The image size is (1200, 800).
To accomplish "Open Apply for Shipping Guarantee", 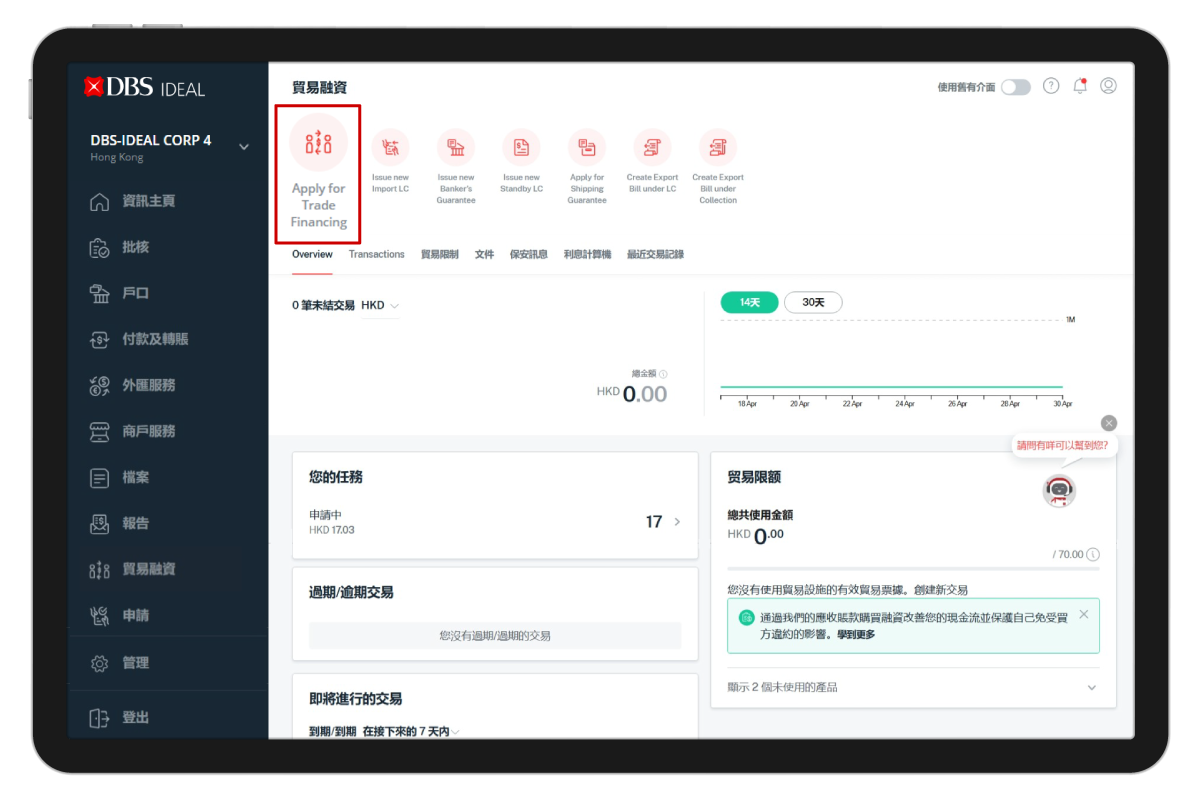I will point(587,148).
